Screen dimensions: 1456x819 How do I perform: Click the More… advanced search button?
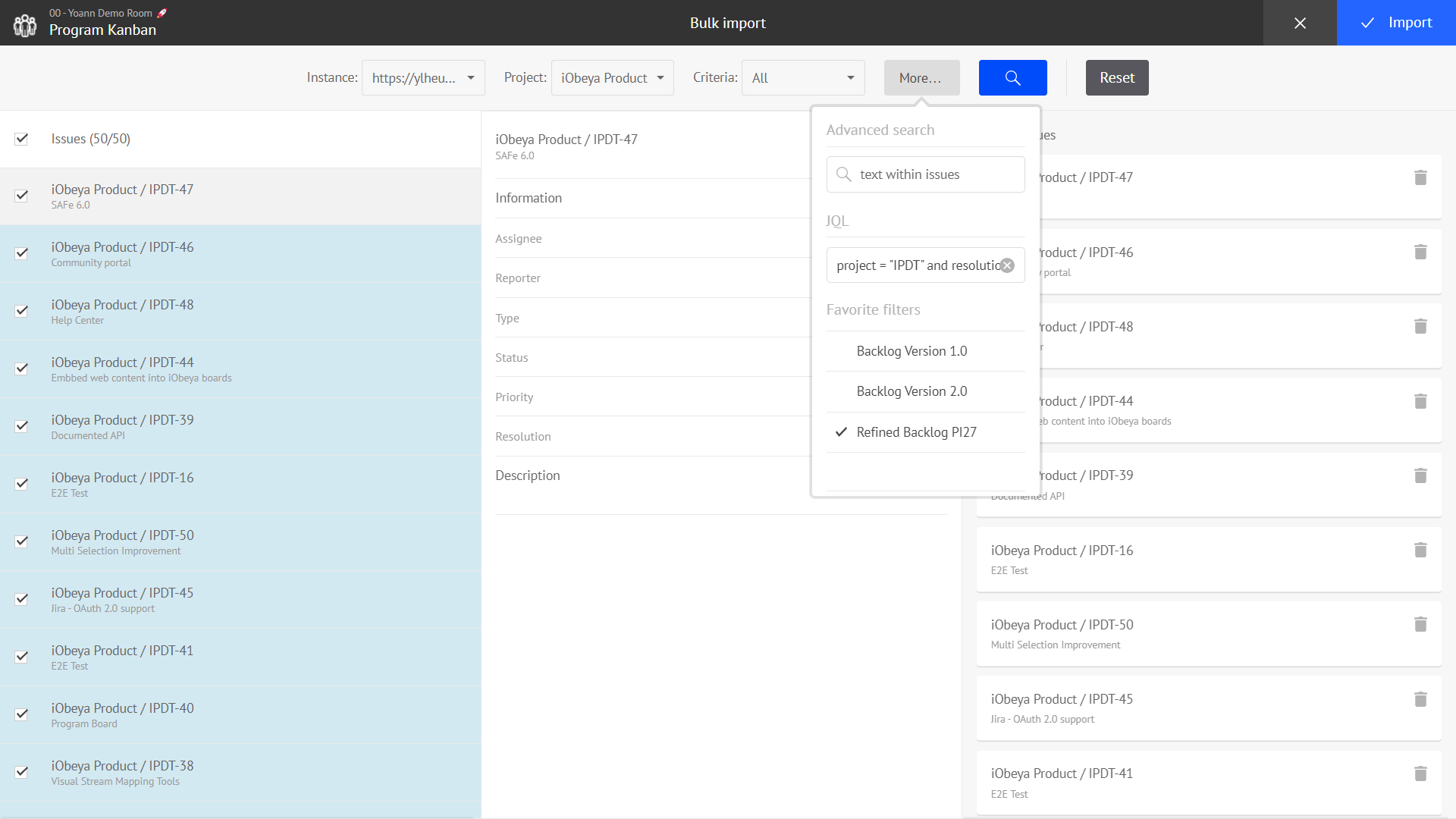click(921, 77)
